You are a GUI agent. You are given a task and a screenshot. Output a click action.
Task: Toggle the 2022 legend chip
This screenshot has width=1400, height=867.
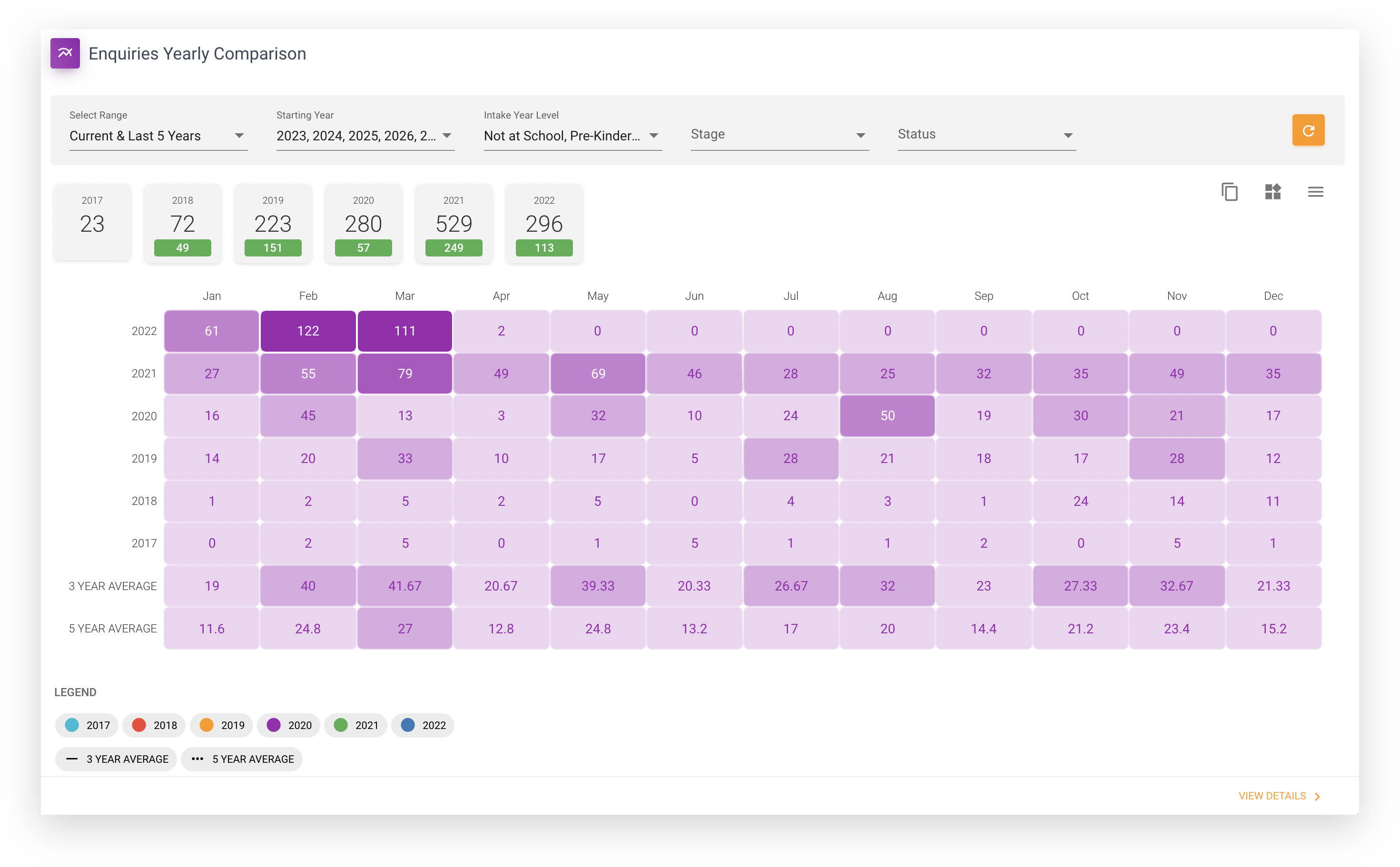pos(423,725)
